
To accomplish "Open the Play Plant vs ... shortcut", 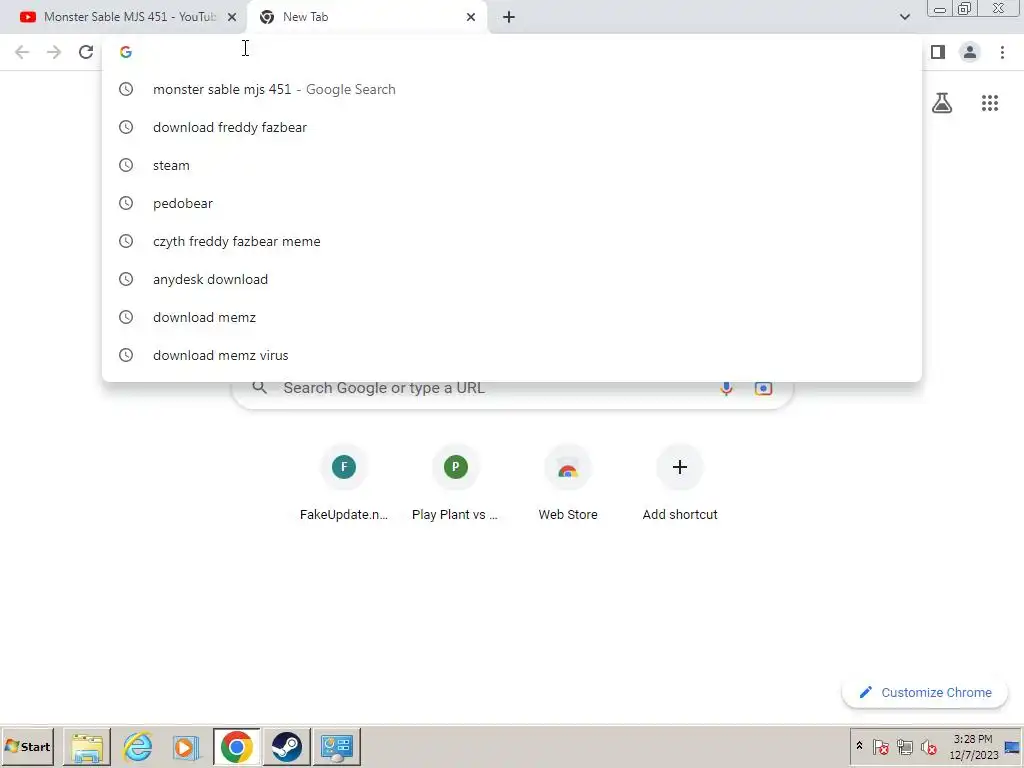I will click(455, 484).
